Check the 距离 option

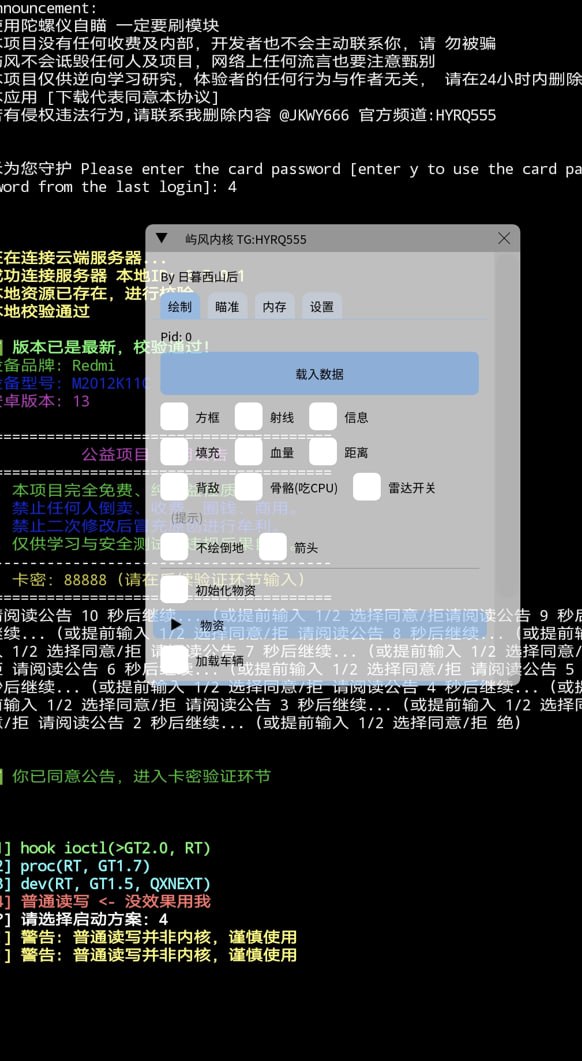[323, 452]
